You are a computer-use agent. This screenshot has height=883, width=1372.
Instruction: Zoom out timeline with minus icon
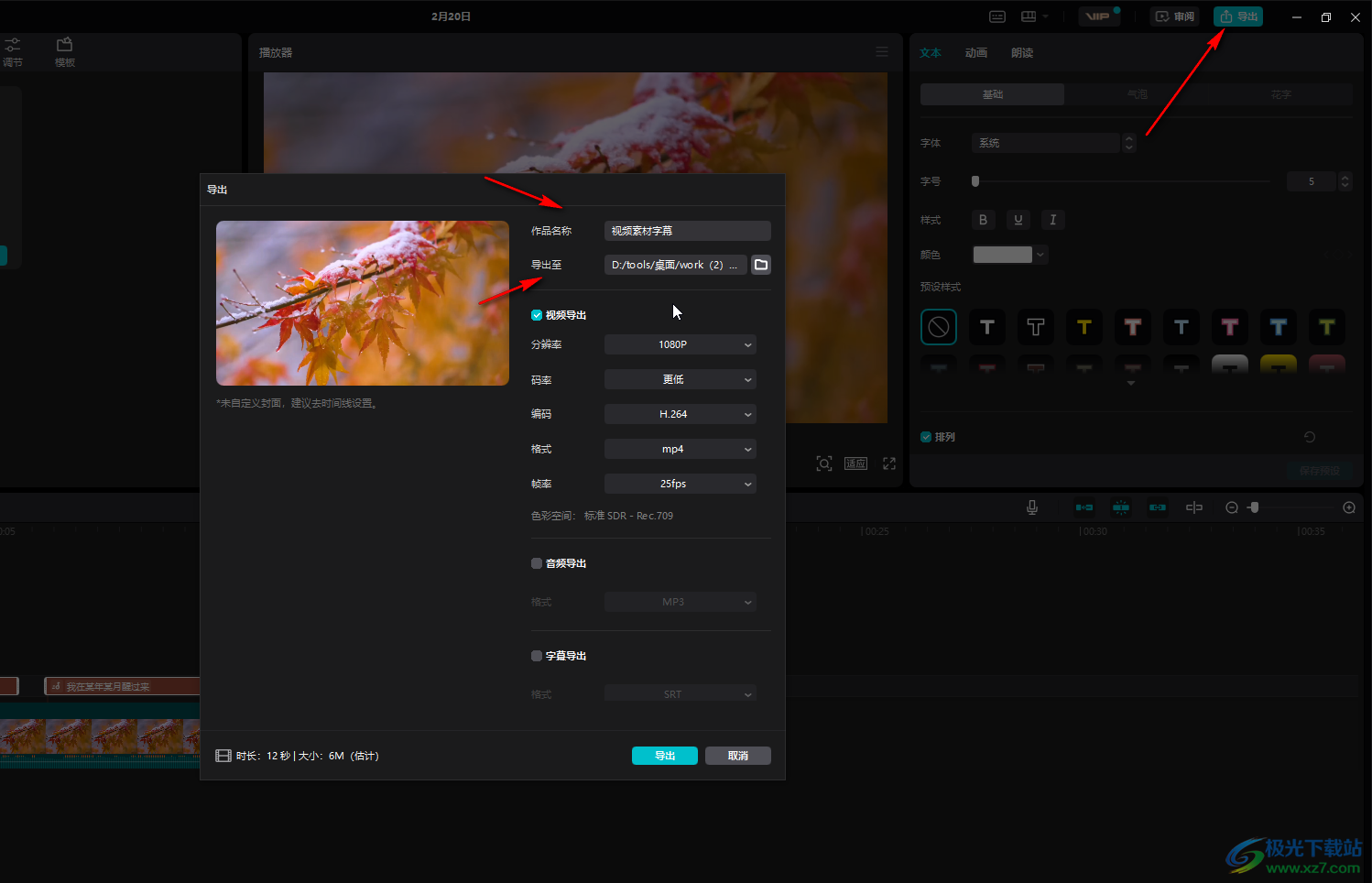coord(1232,507)
